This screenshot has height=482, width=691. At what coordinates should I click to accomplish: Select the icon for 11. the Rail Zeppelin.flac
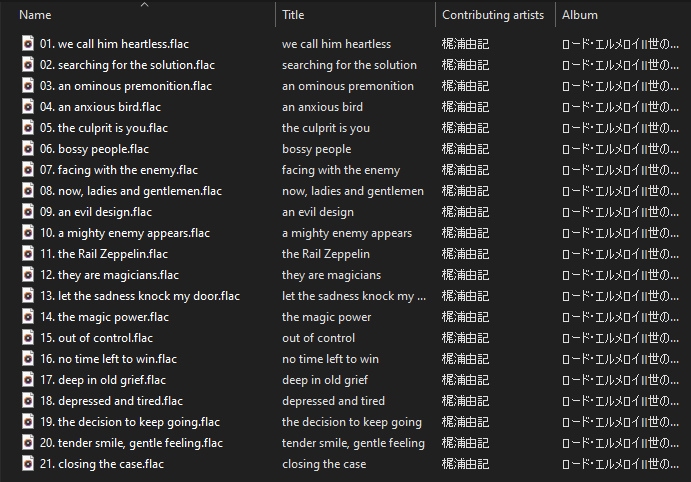pyautogui.click(x=28, y=254)
